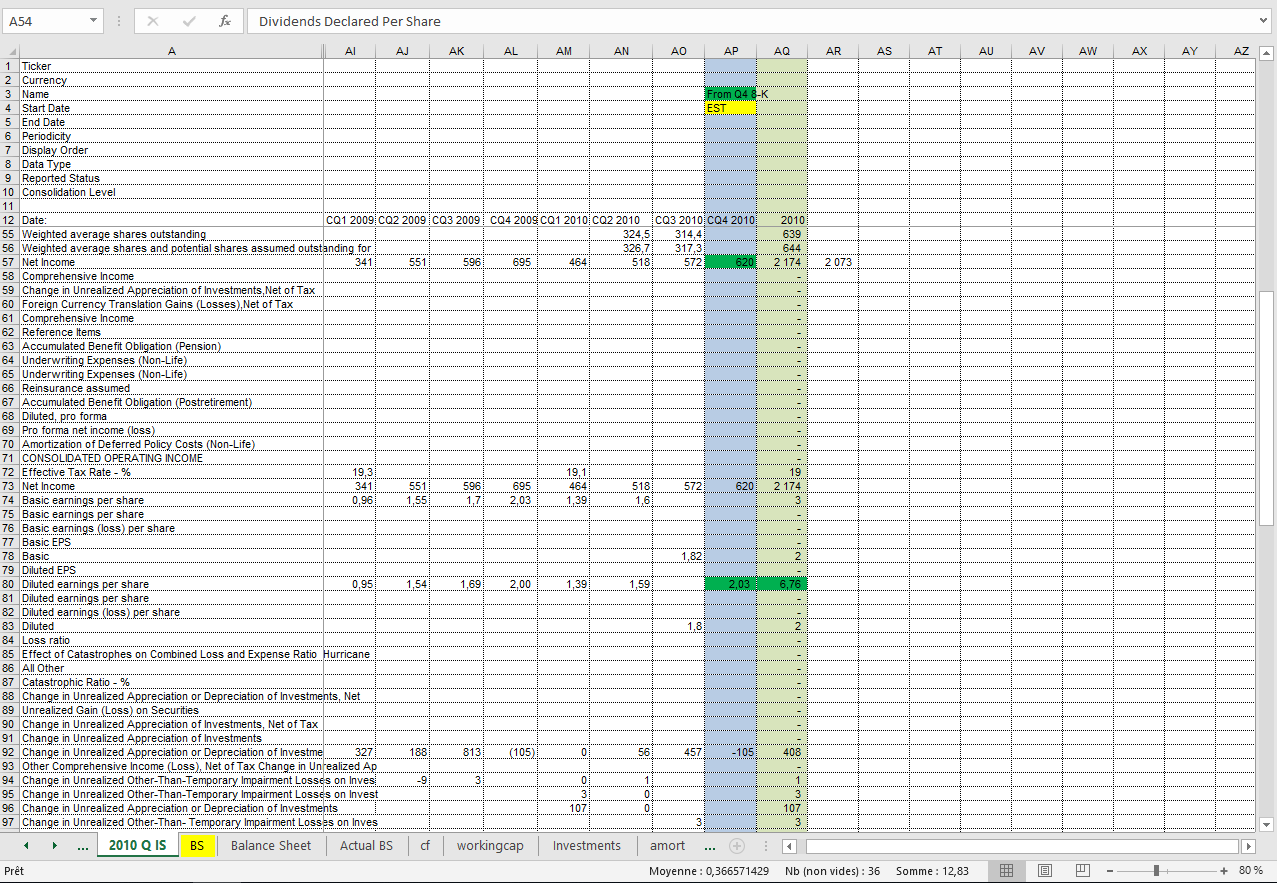Click the green 'From Q4 8-K' cell
1277x883 pixels.
pyautogui.click(x=731, y=94)
